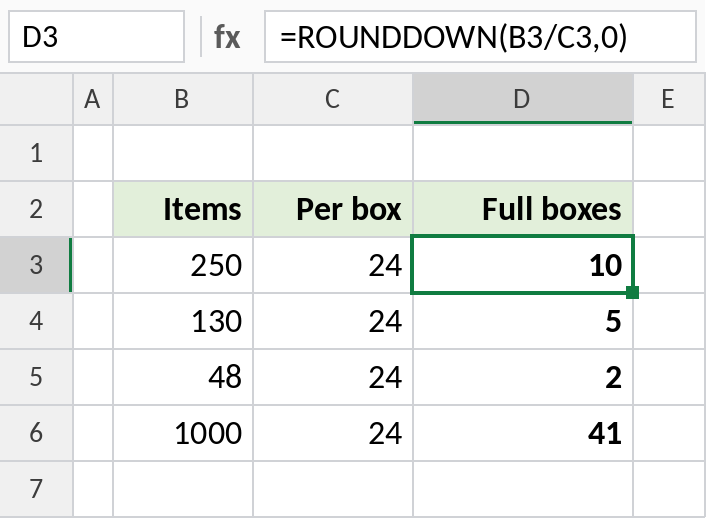Viewport: 706px width, 518px height.
Task: Select column E header
Action: pyautogui.click(x=669, y=99)
